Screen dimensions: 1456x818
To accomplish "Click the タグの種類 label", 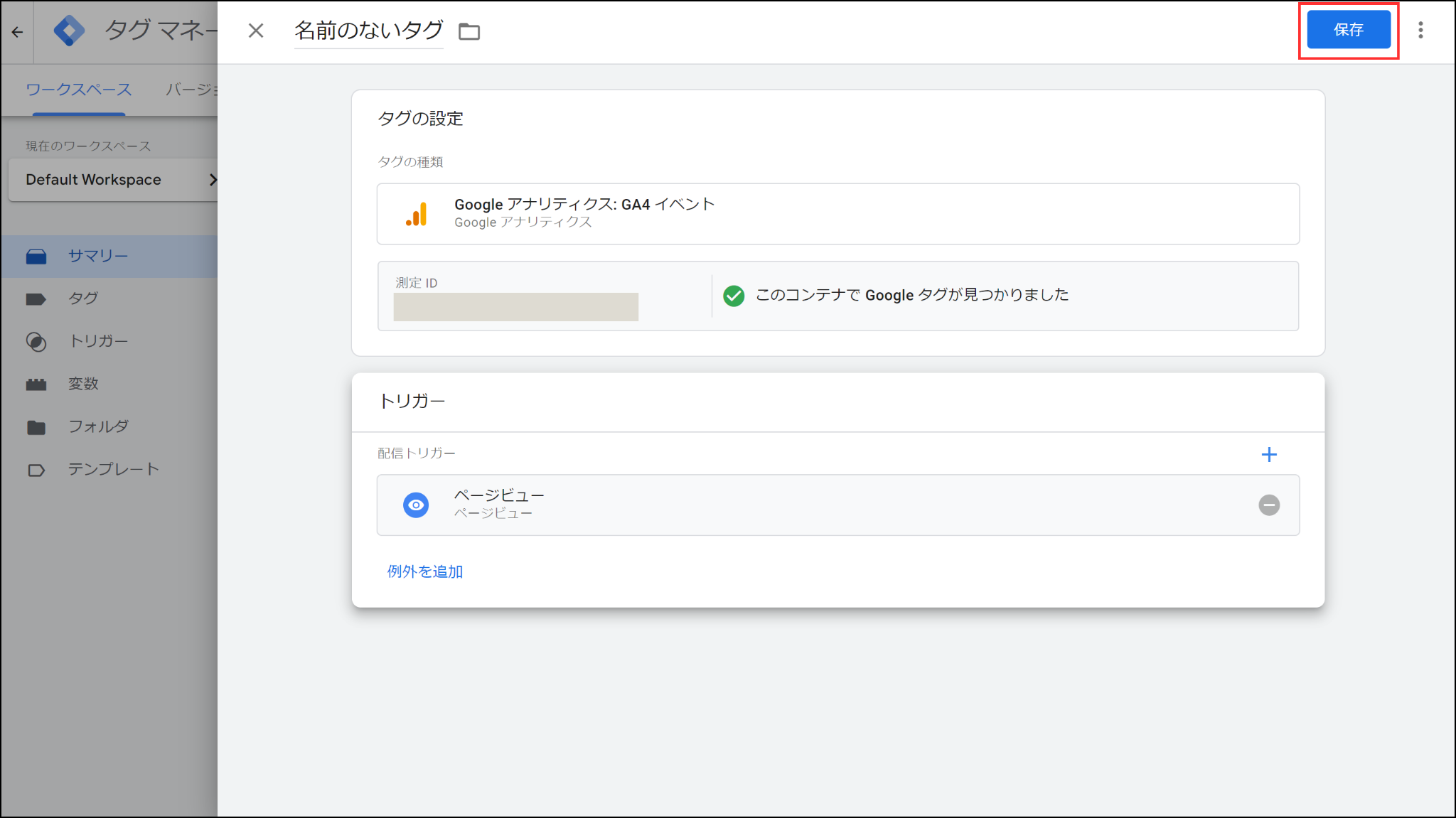I will tap(410, 162).
